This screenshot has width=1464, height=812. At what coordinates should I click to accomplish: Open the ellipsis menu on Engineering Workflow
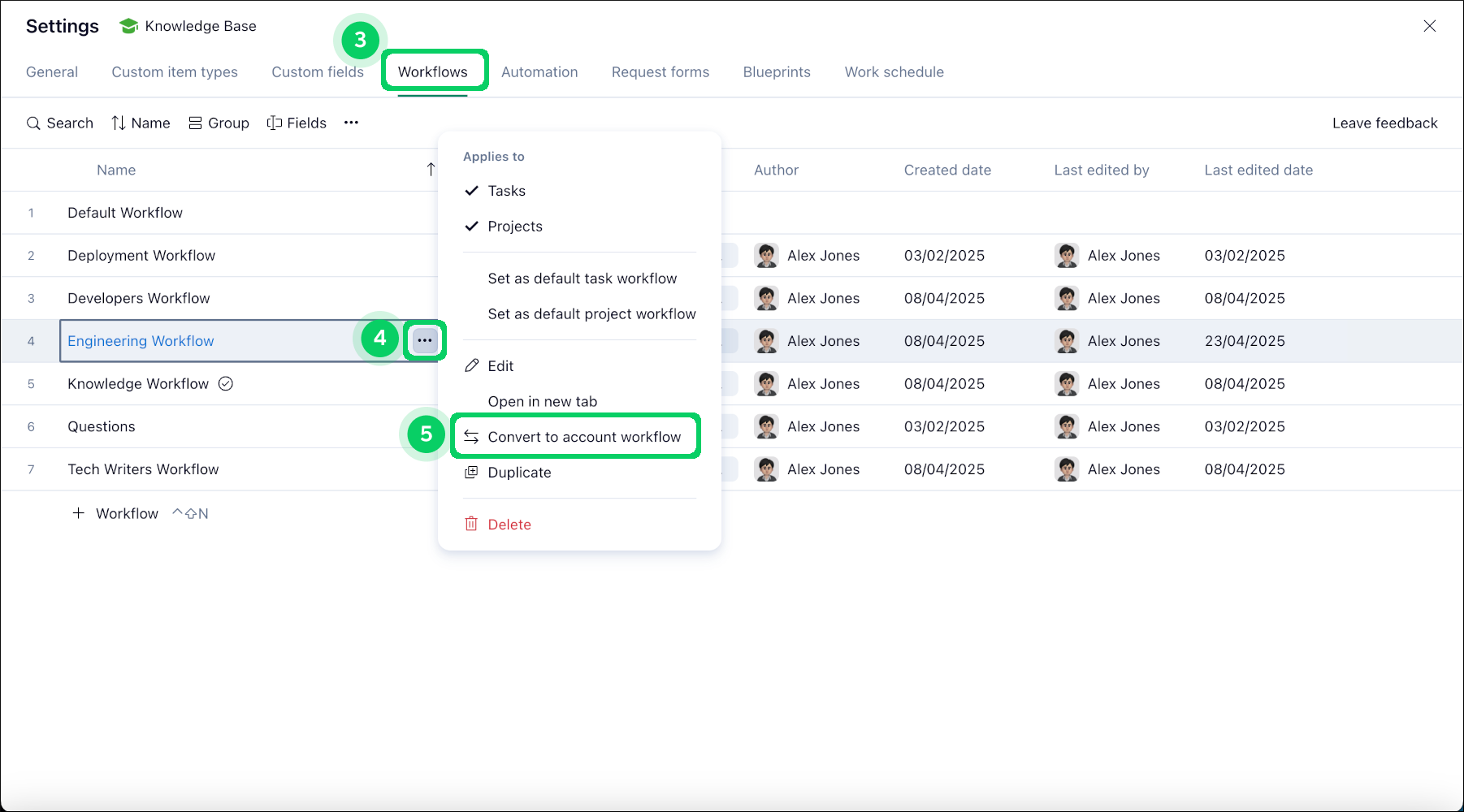tap(424, 341)
